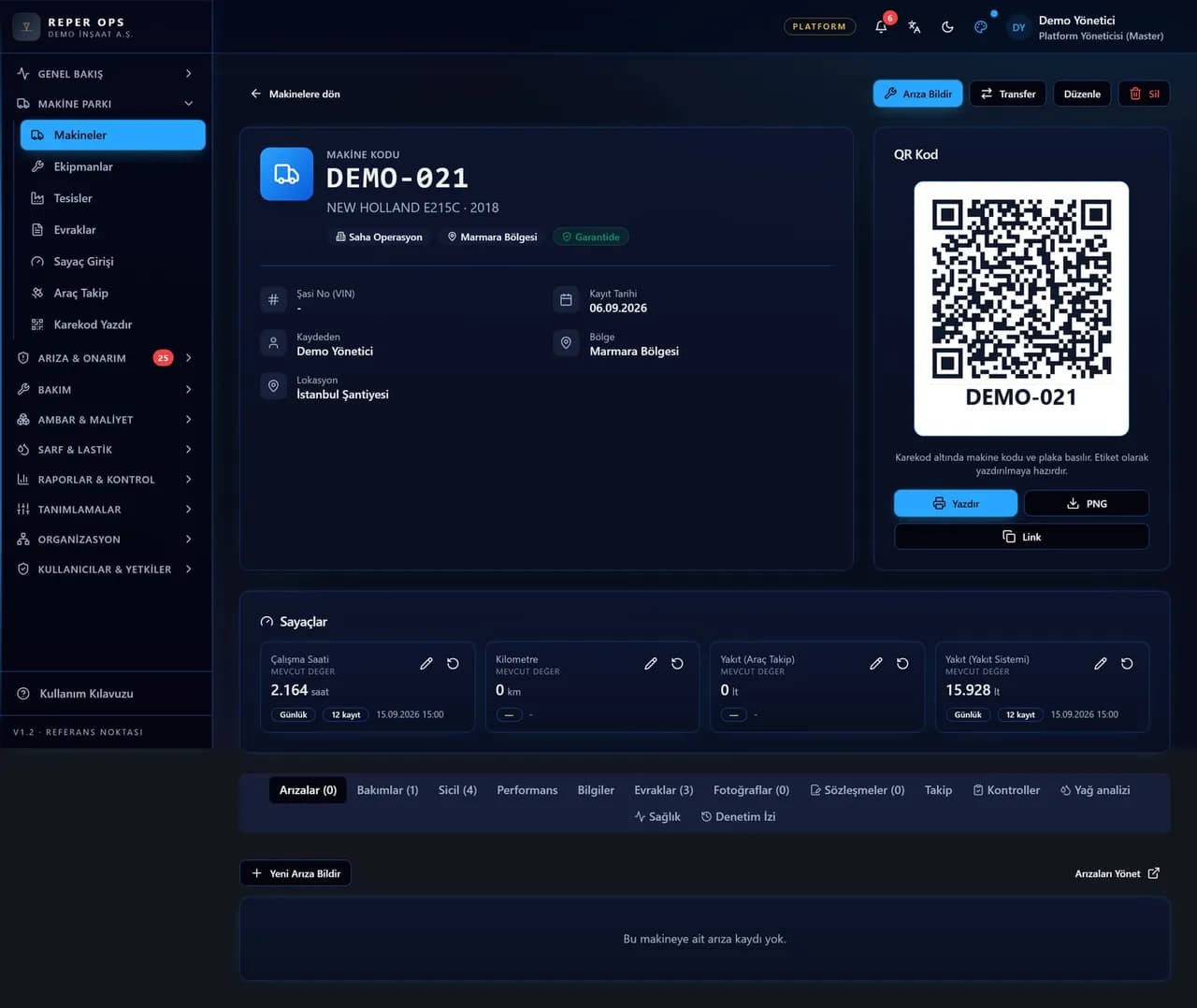1197x1008 pixels.
Task: Click the QR code image
Action: click(x=1021, y=288)
